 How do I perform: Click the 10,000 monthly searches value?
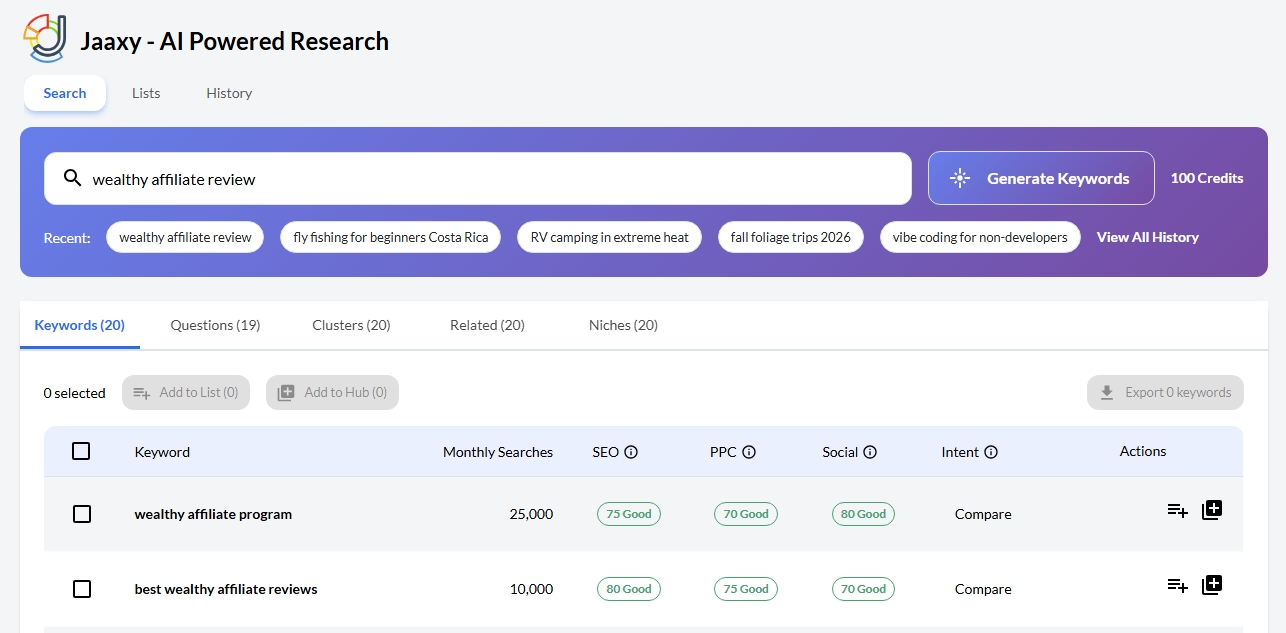click(531, 589)
